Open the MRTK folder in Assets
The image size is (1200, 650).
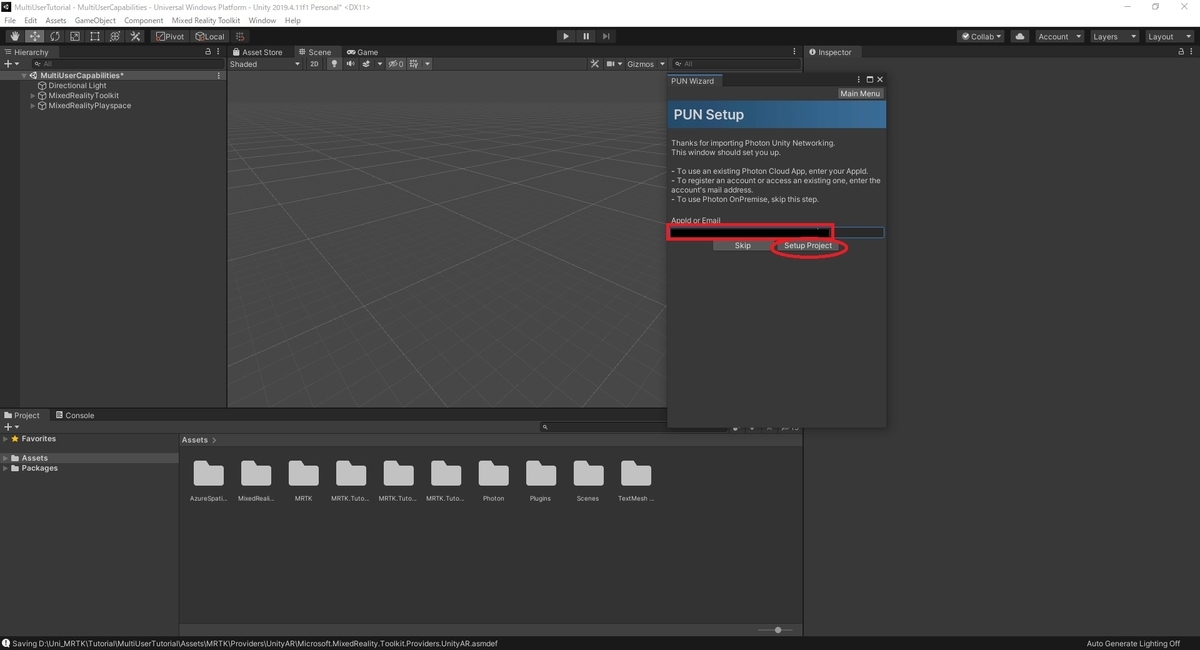coord(303,480)
